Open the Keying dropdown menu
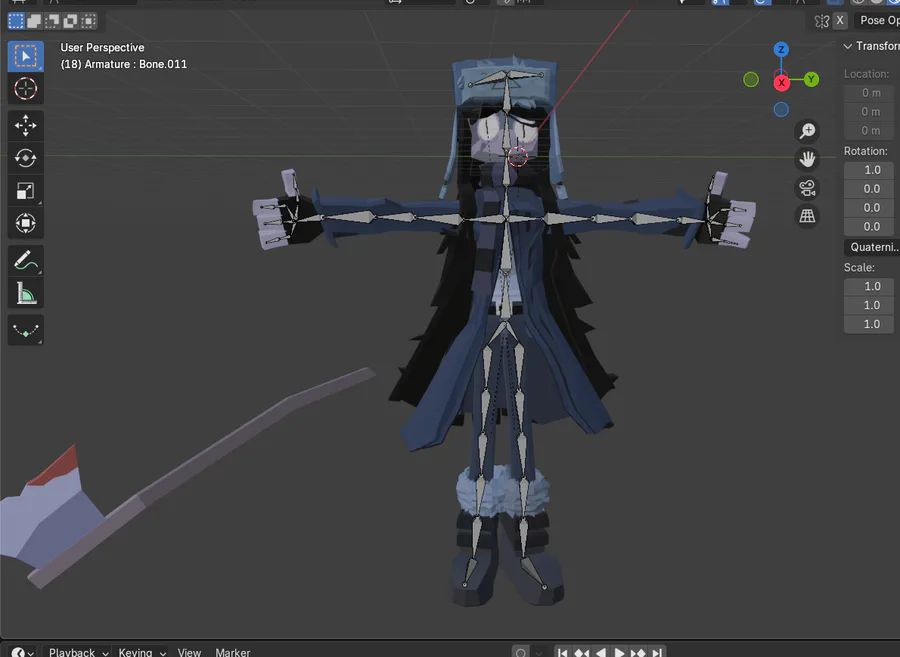Viewport: 900px width, 657px height. [x=142, y=652]
